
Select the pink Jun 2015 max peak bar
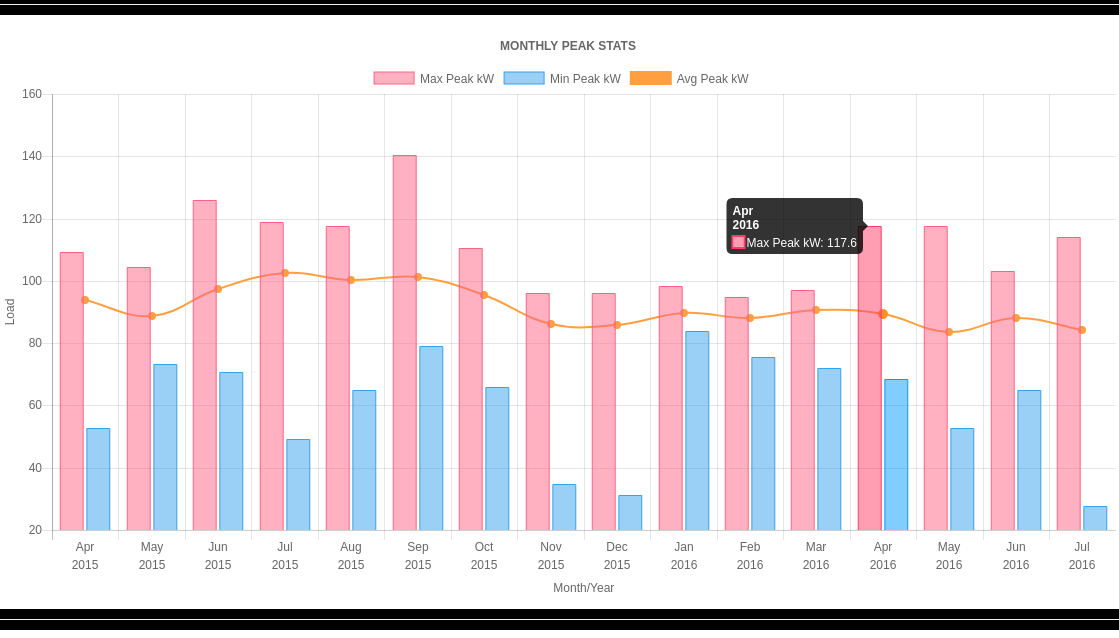[x=205, y=365]
